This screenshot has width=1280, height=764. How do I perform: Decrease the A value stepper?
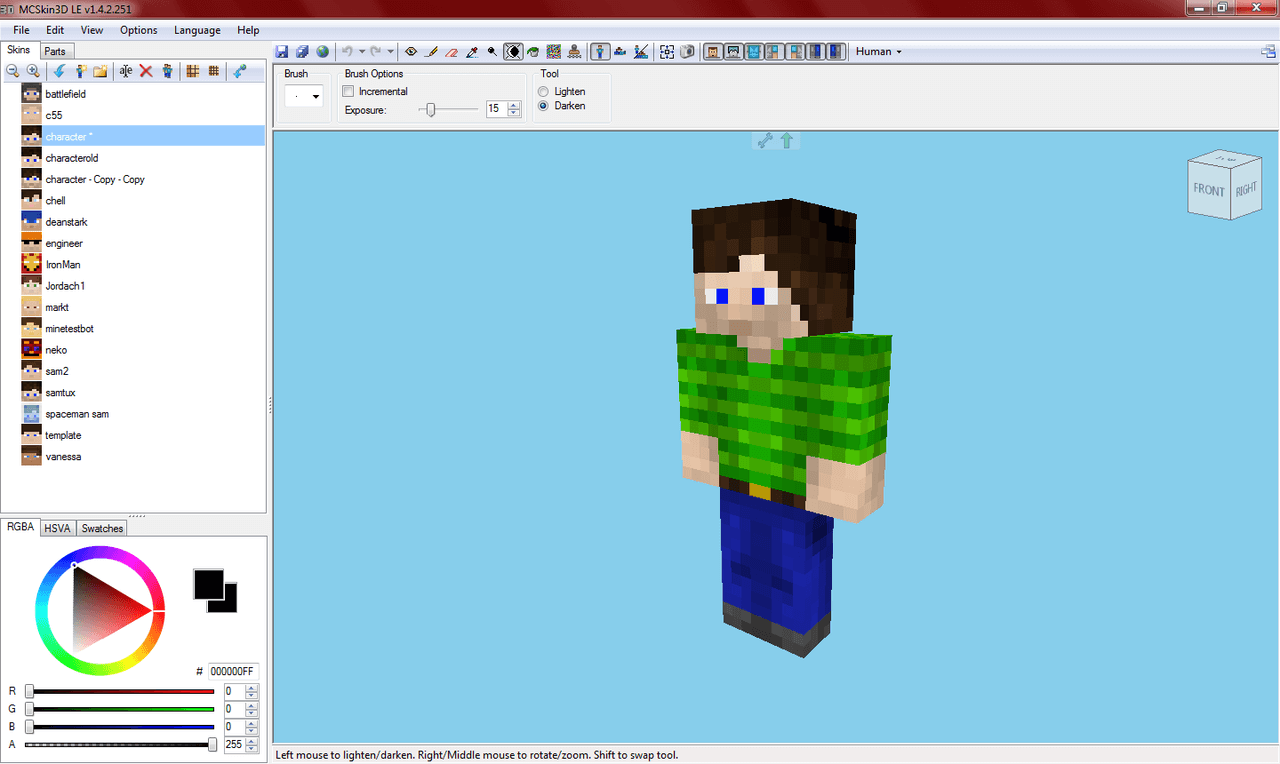(x=252, y=749)
